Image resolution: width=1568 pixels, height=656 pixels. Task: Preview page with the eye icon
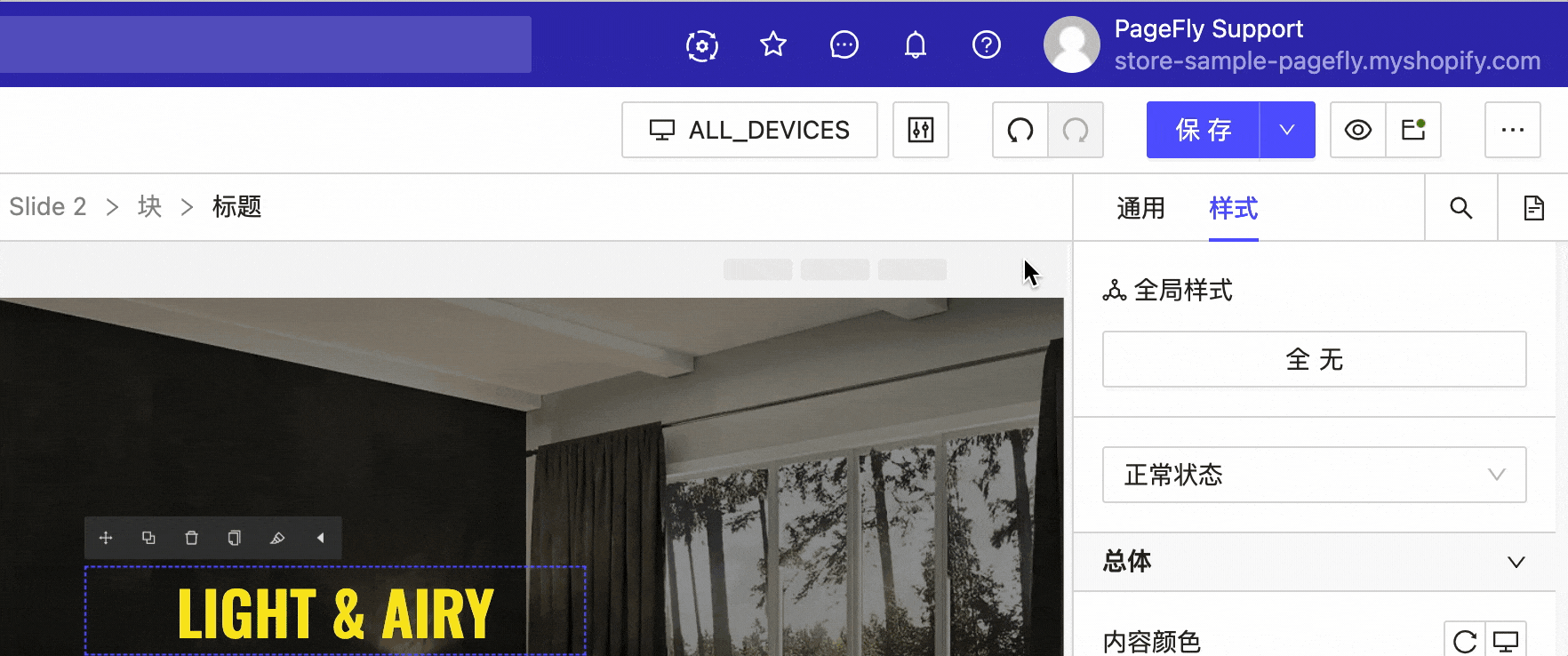pos(1358,130)
